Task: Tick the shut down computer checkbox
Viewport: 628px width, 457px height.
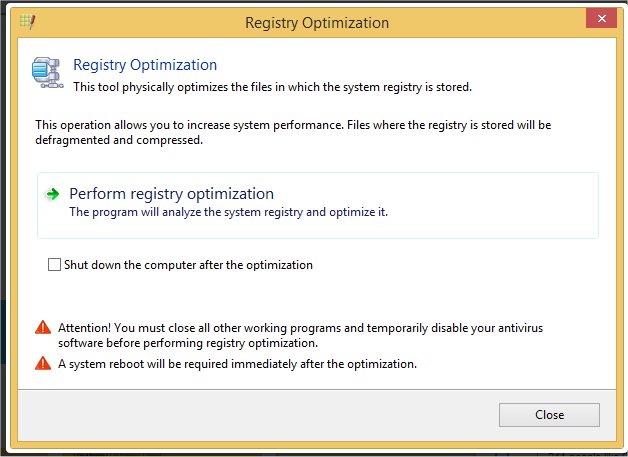Action: tap(54, 266)
